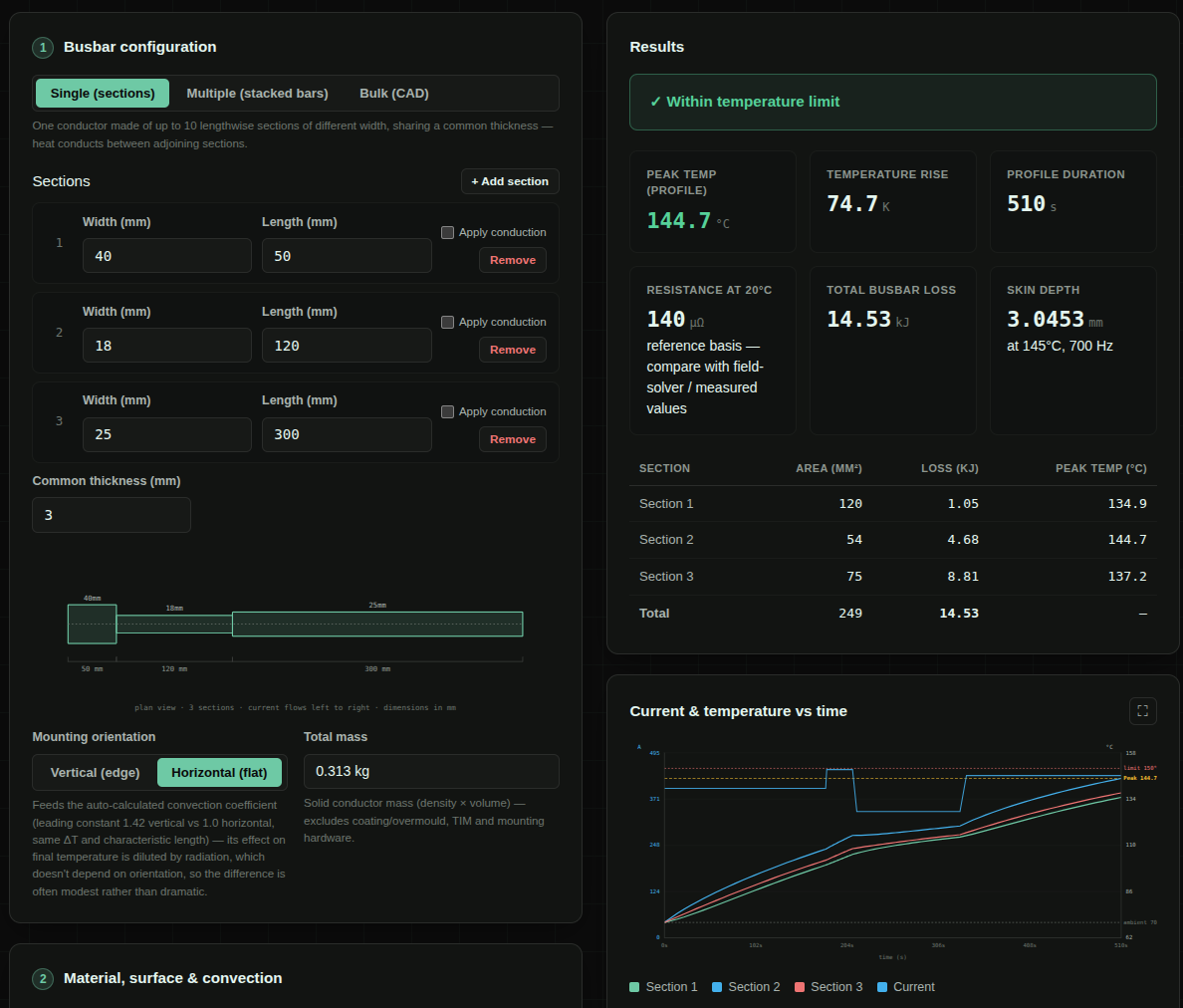This screenshot has width=1183, height=1008.
Task: Switch to Bulk (CAD) tab
Action: pyautogui.click(x=393, y=94)
